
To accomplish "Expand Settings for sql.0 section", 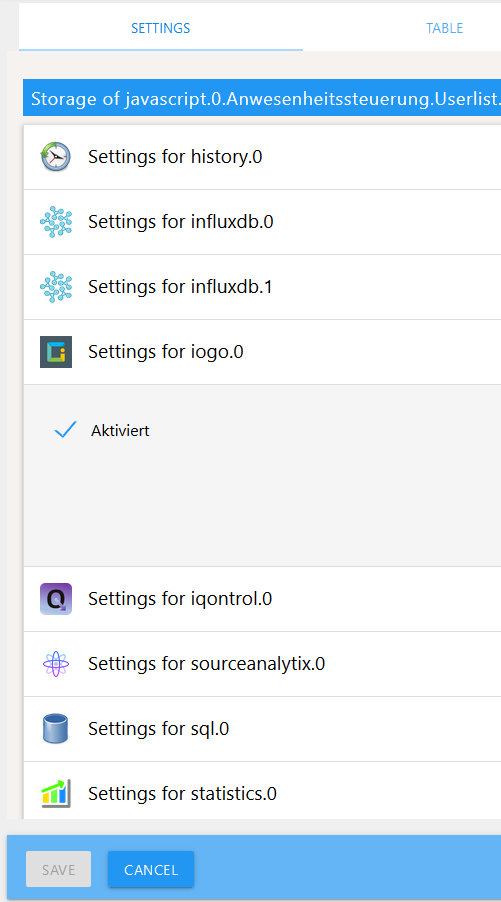I will pyautogui.click(x=262, y=729).
